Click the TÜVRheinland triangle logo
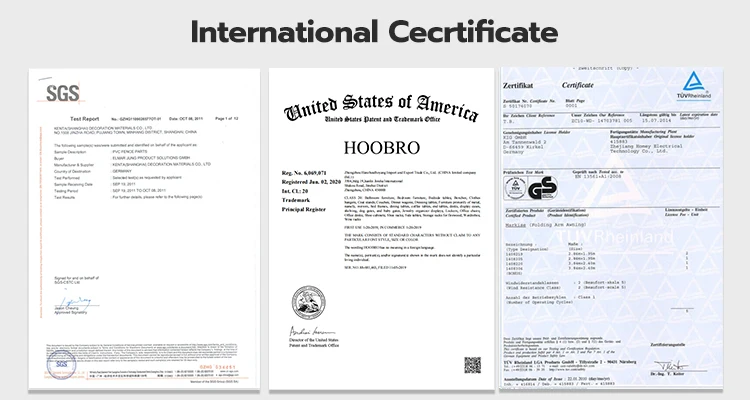This screenshot has width=750, height=400. coord(694,85)
